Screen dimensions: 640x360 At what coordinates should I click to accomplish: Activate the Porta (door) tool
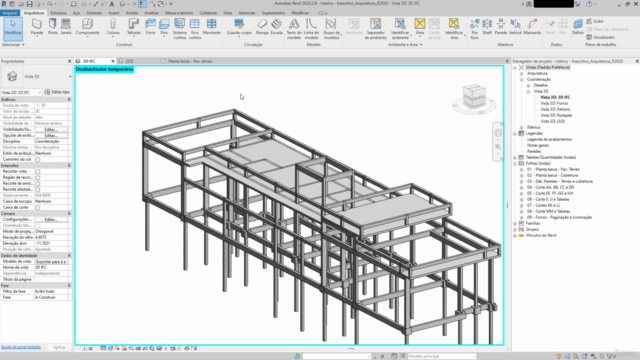click(x=53, y=27)
